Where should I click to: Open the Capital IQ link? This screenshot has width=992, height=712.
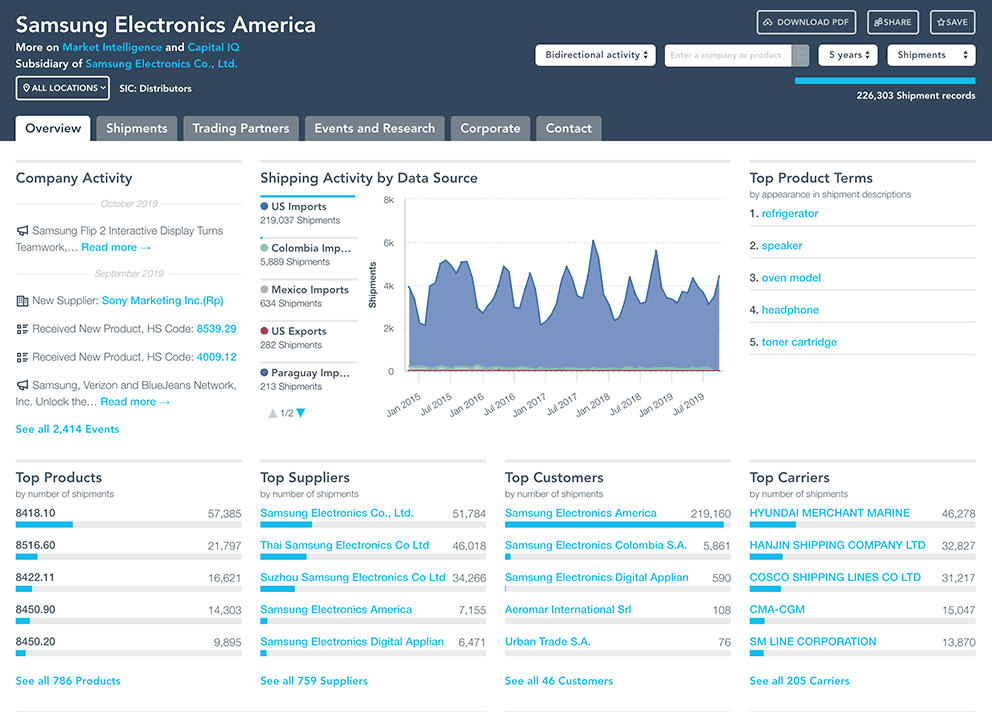click(213, 47)
